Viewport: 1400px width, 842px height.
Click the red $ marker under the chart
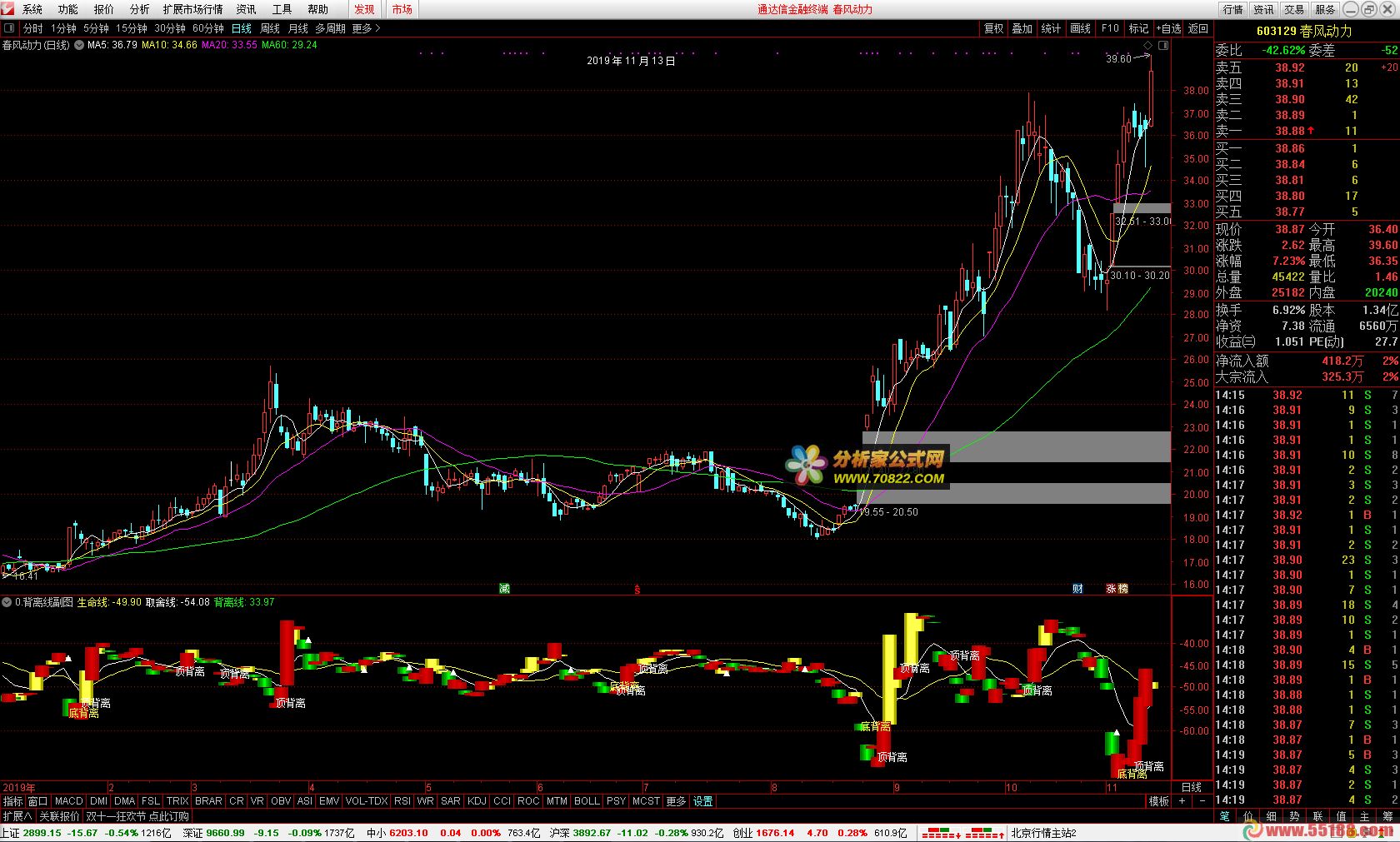click(x=637, y=589)
